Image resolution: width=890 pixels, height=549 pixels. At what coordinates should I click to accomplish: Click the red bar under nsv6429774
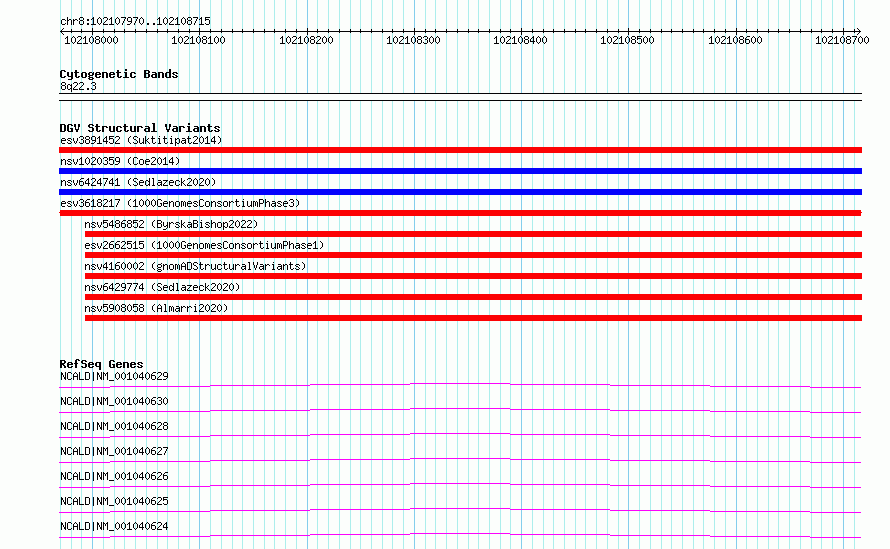(473, 297)
